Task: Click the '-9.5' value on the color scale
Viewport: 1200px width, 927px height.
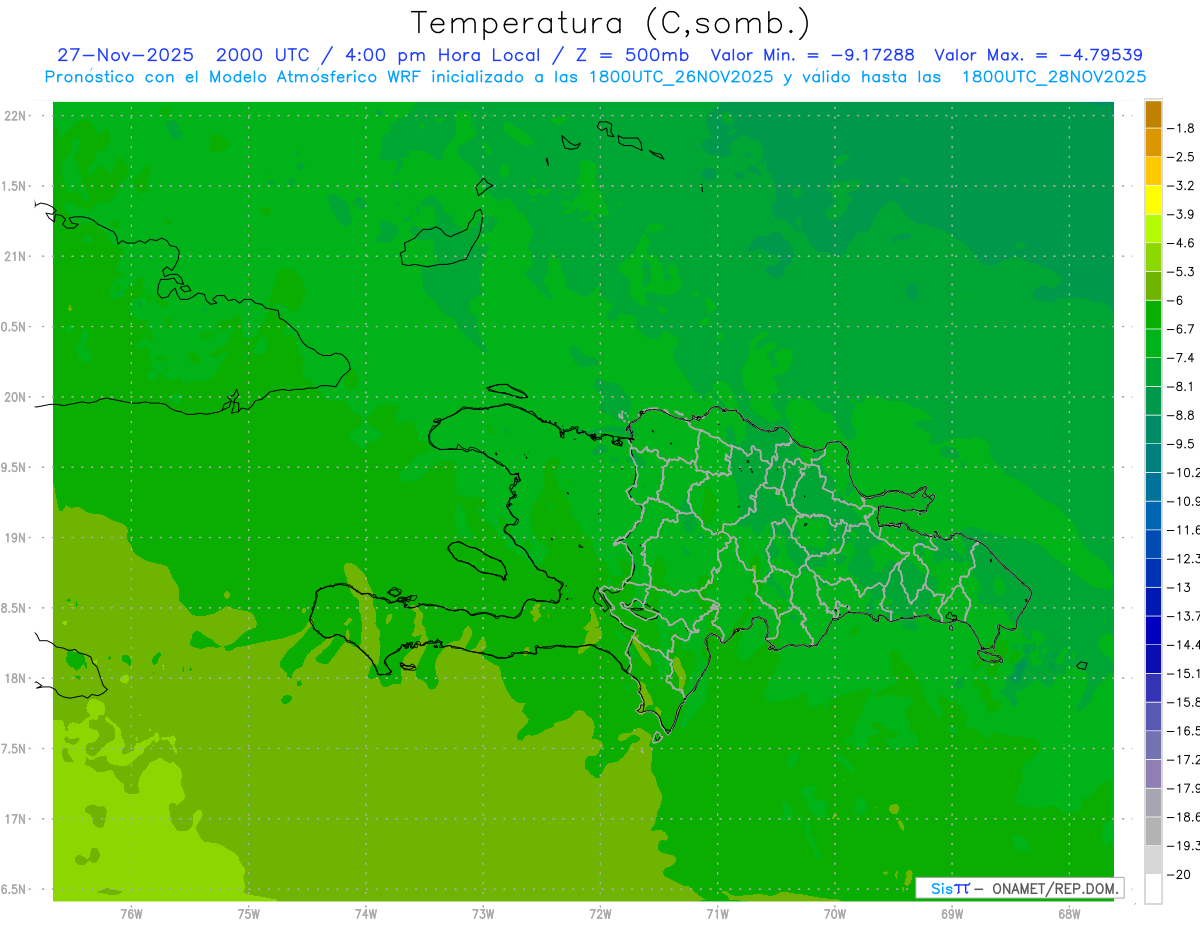Action: 1182,444
